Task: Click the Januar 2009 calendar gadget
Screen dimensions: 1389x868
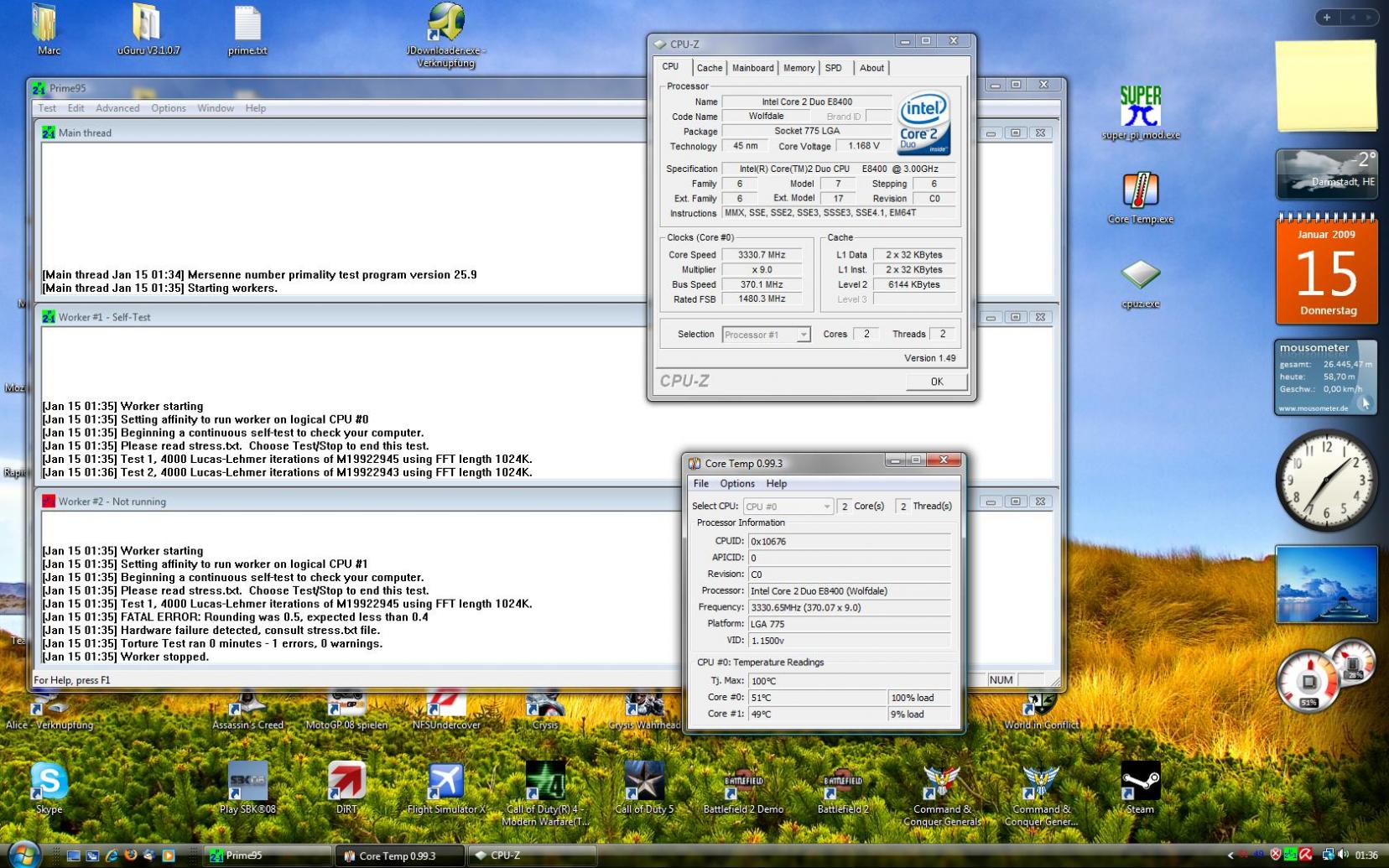Action: tap(1326, 270)
